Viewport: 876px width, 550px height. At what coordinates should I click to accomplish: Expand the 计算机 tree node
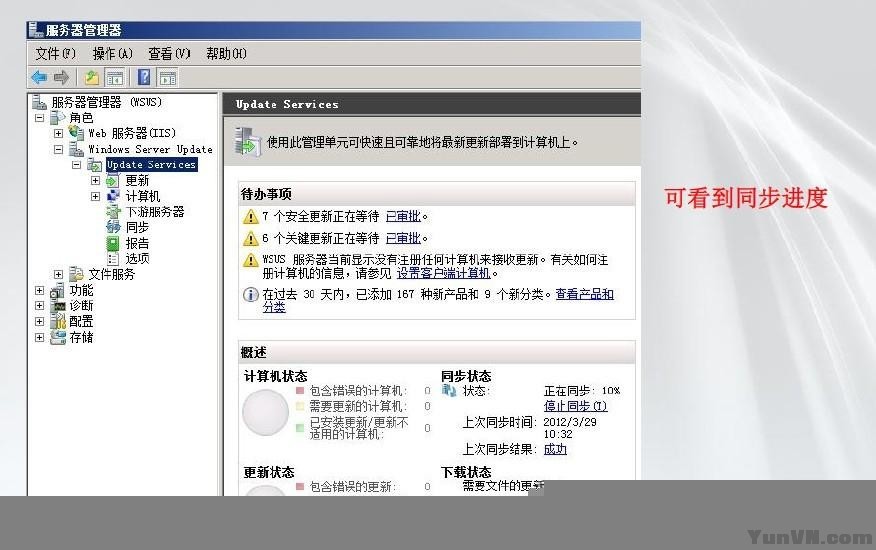[x=95, y=196]
